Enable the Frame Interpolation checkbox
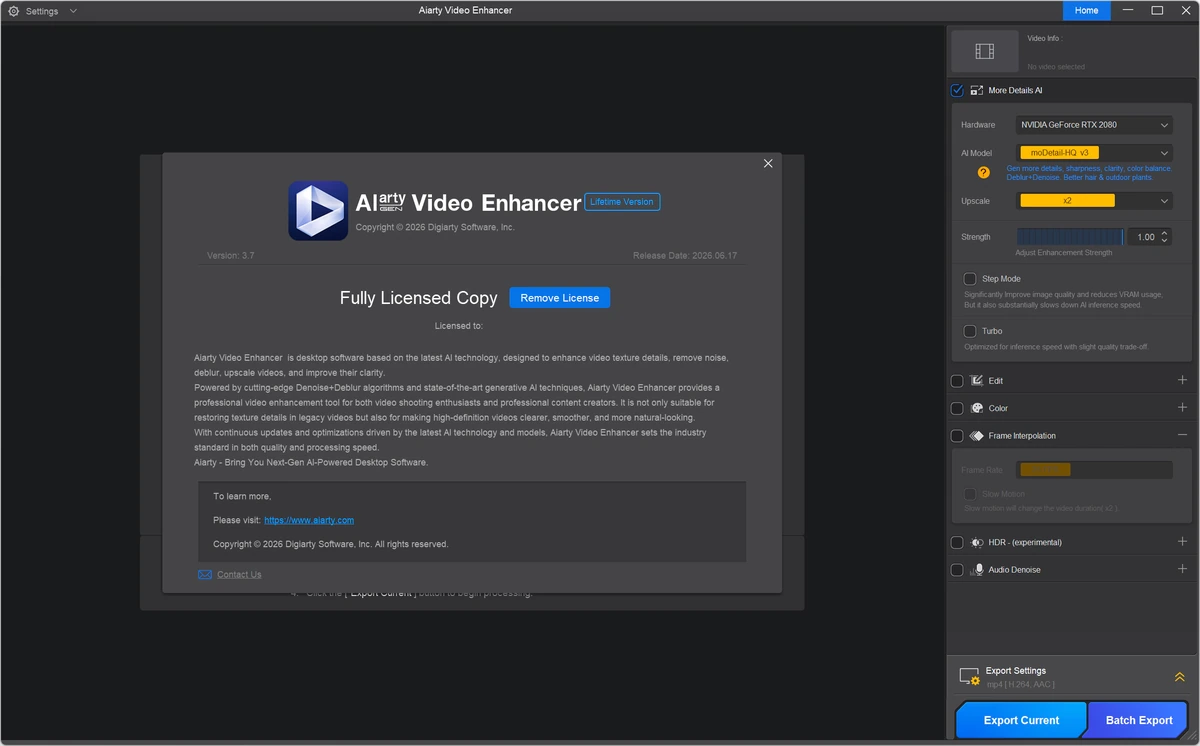Viewport: 1200px width, 746px height. pyautogui.click(x=957, y=436)
